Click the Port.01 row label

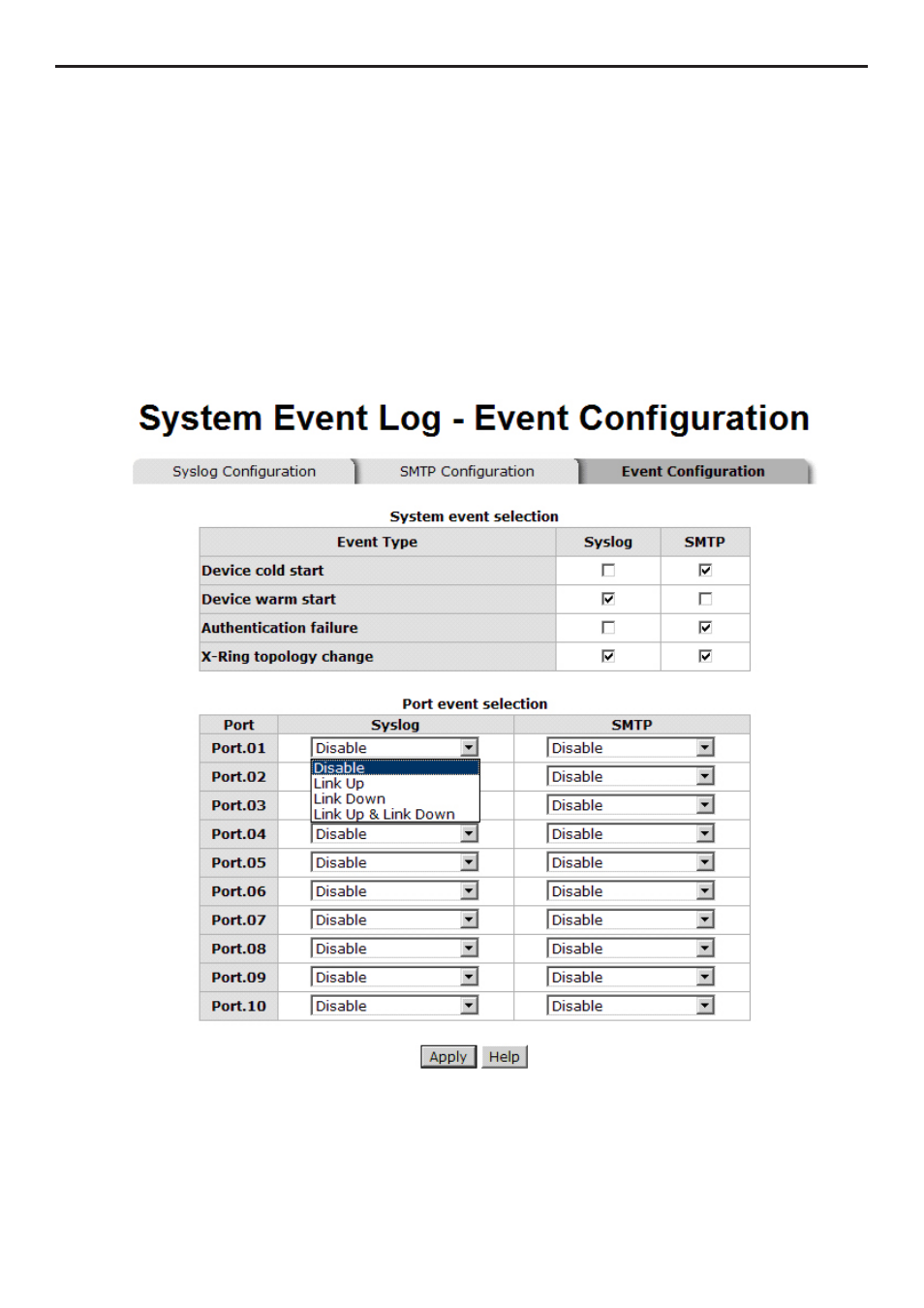[x=238, y=748]
